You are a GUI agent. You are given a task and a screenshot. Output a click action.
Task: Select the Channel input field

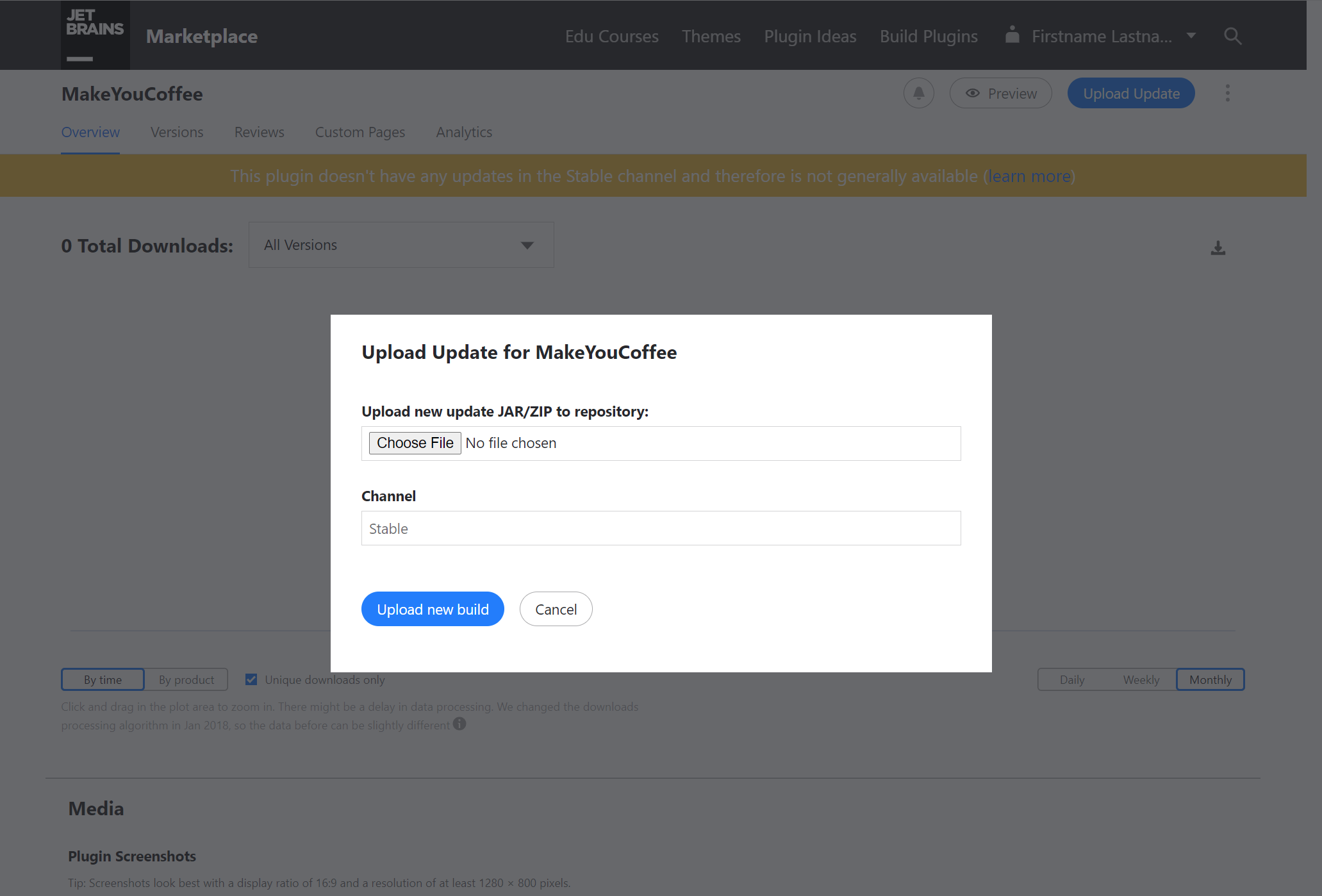click(661, 528)
